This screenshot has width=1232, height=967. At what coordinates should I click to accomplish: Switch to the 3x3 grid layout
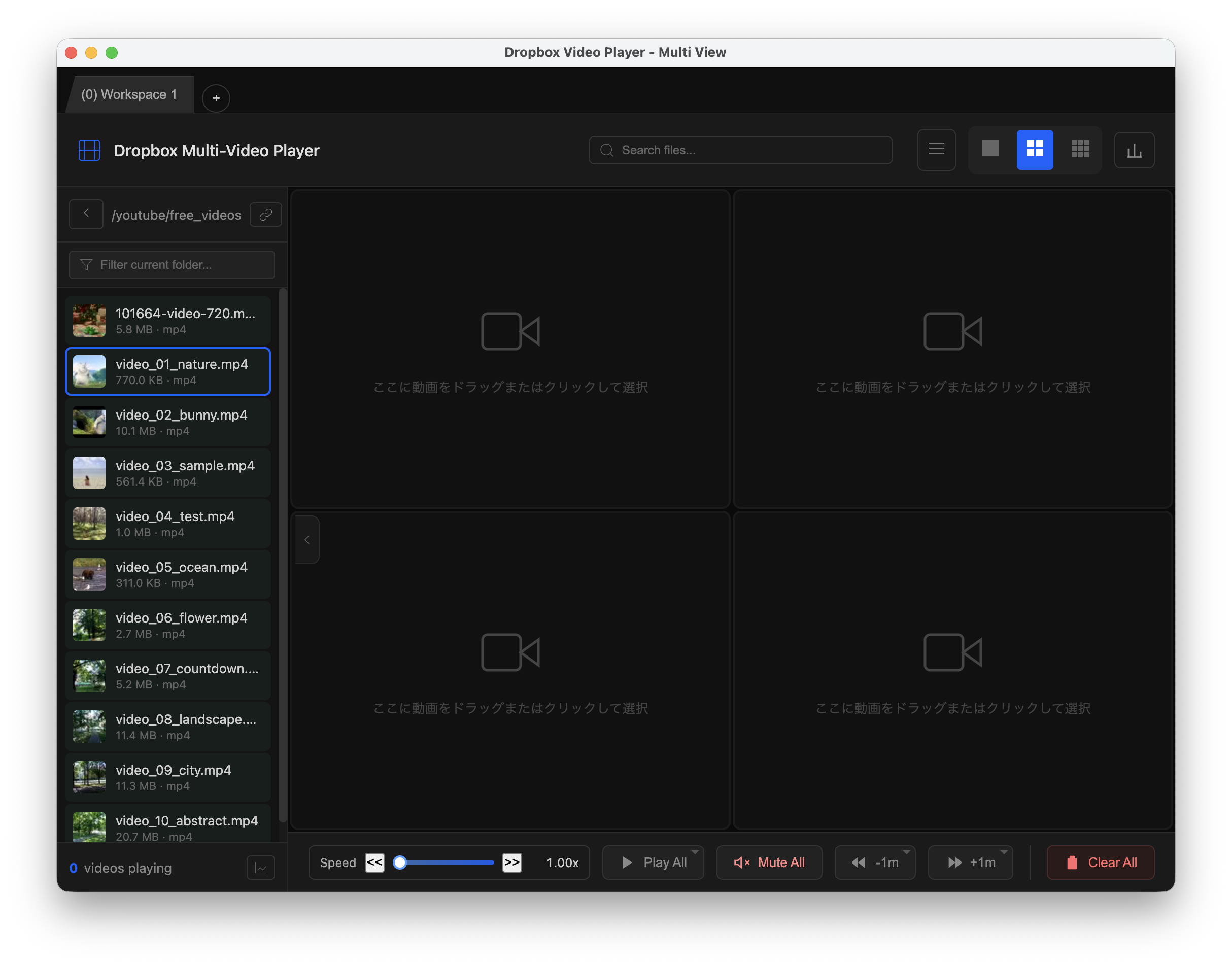[x=1080, y=150]
